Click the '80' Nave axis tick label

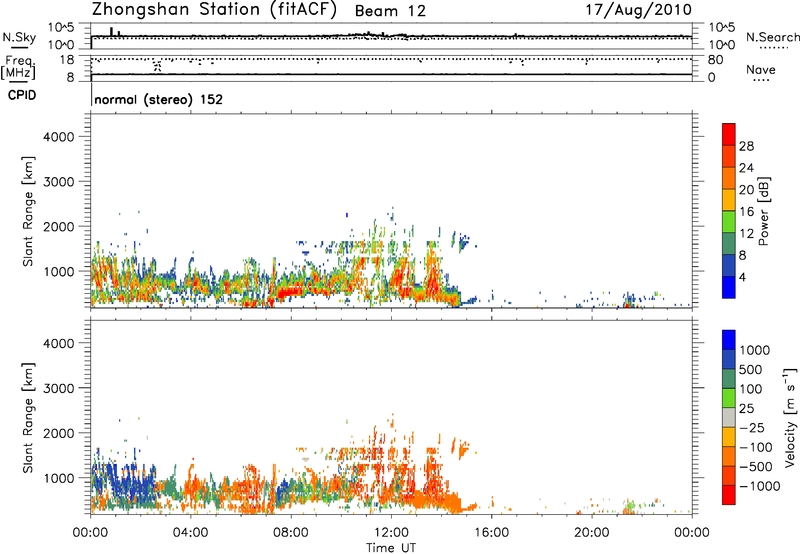(715, 60)
